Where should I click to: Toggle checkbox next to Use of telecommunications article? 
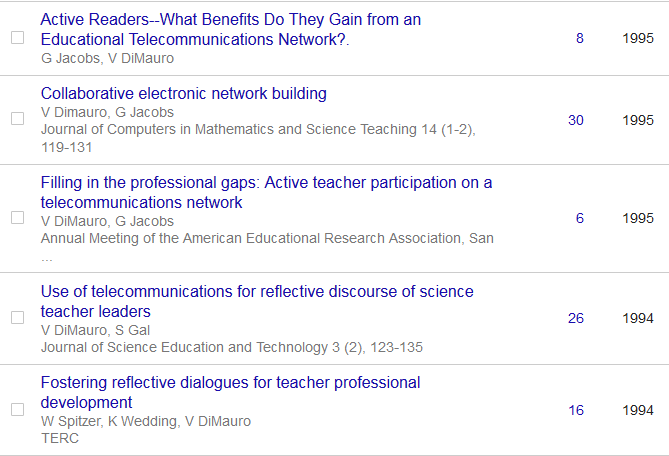[x=17, y=318]
